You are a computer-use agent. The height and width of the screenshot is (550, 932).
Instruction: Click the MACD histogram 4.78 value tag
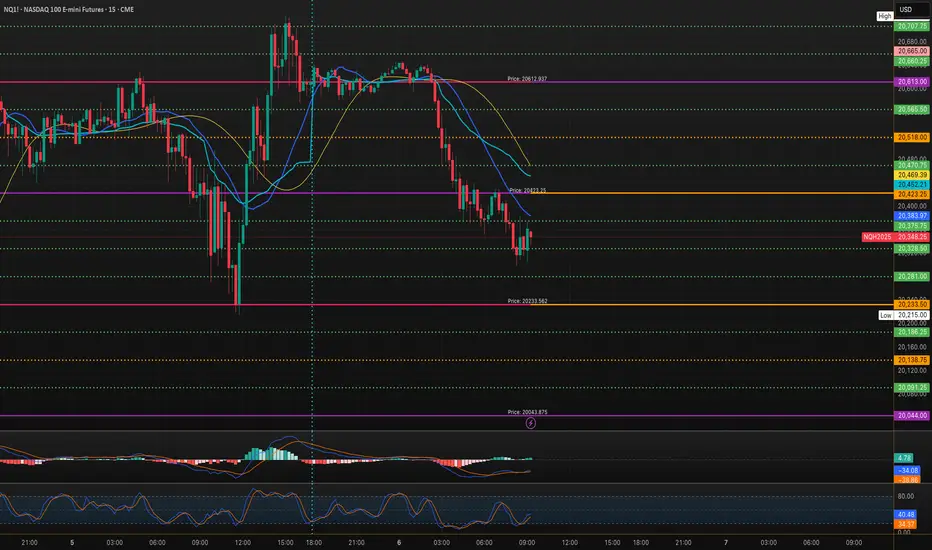[x=903, y=458]
